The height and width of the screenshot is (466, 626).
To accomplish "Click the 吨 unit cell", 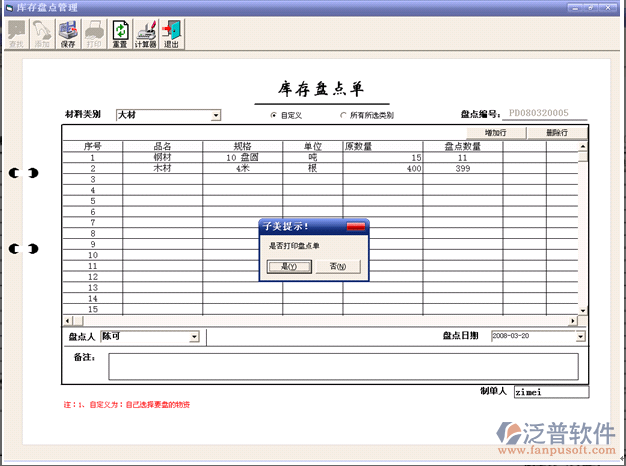I will [x=313, y=157].
